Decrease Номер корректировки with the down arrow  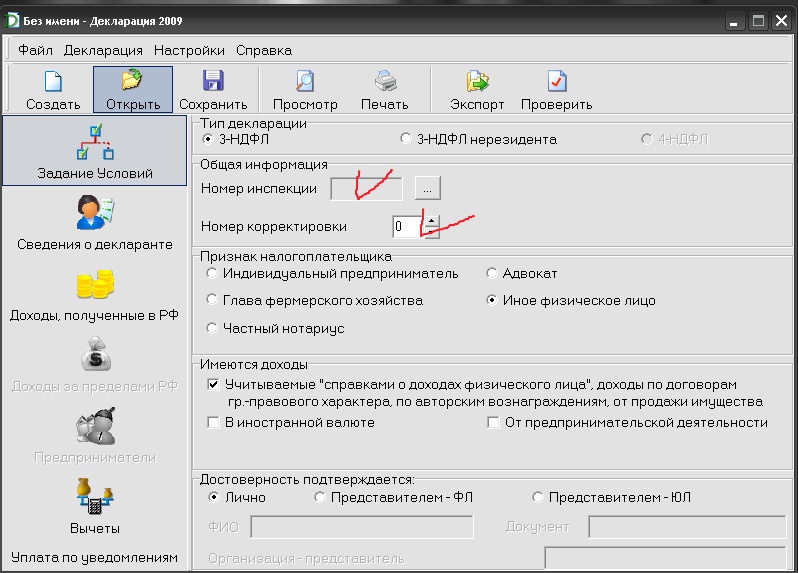point(431,233)
